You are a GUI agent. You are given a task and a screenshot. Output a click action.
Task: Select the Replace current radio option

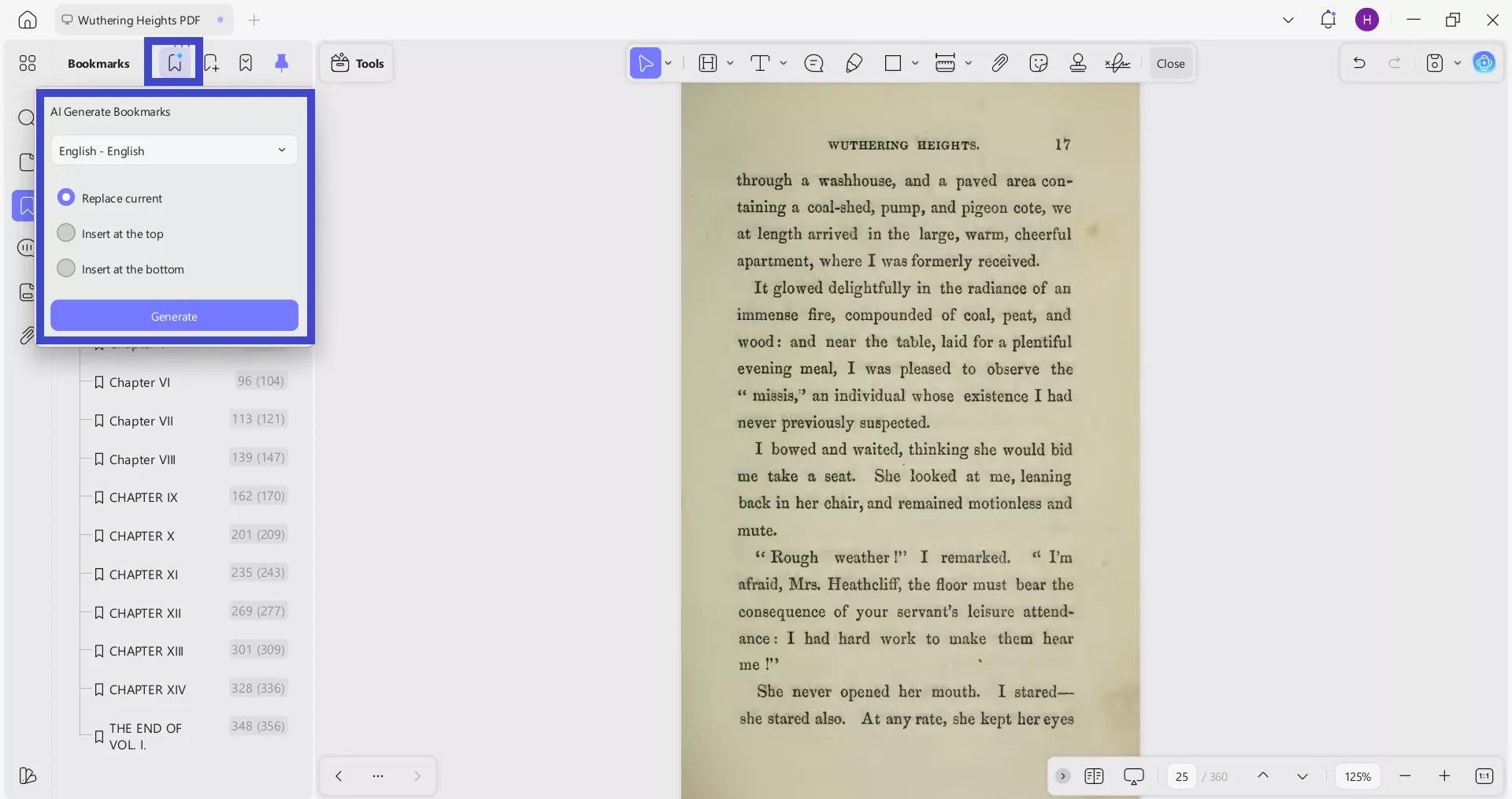point(66,198)
